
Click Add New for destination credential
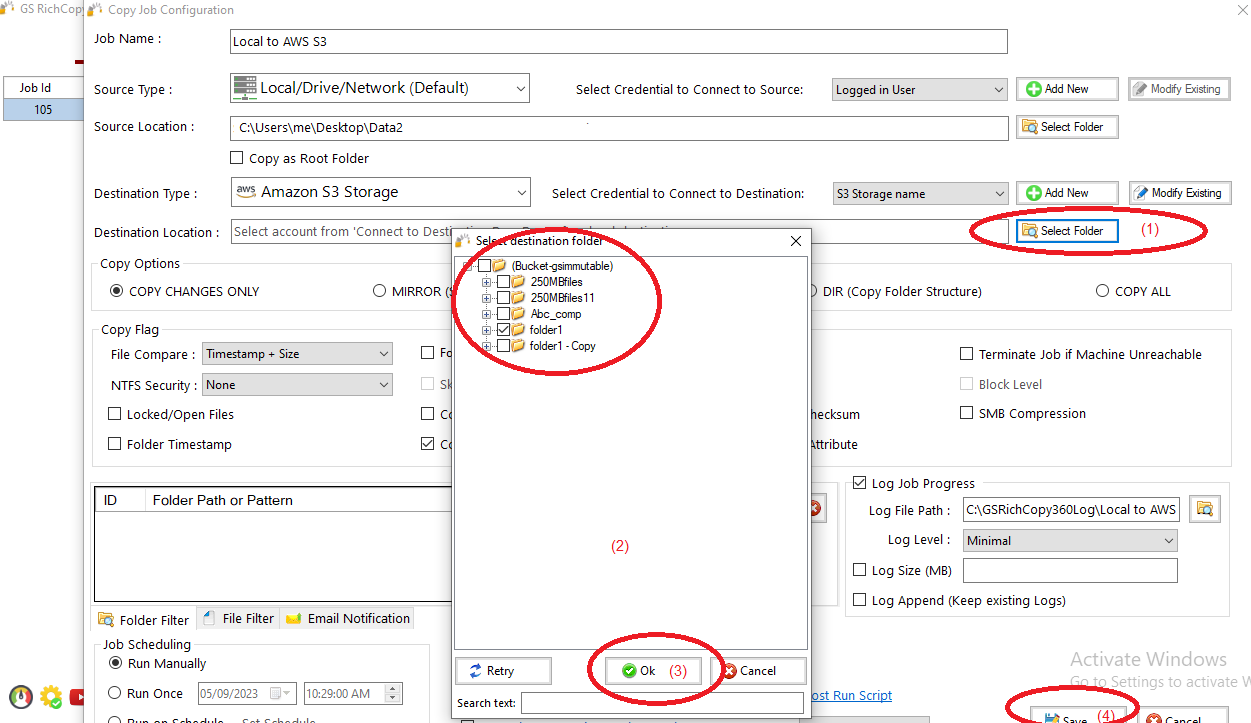[x=1067, y=193]
